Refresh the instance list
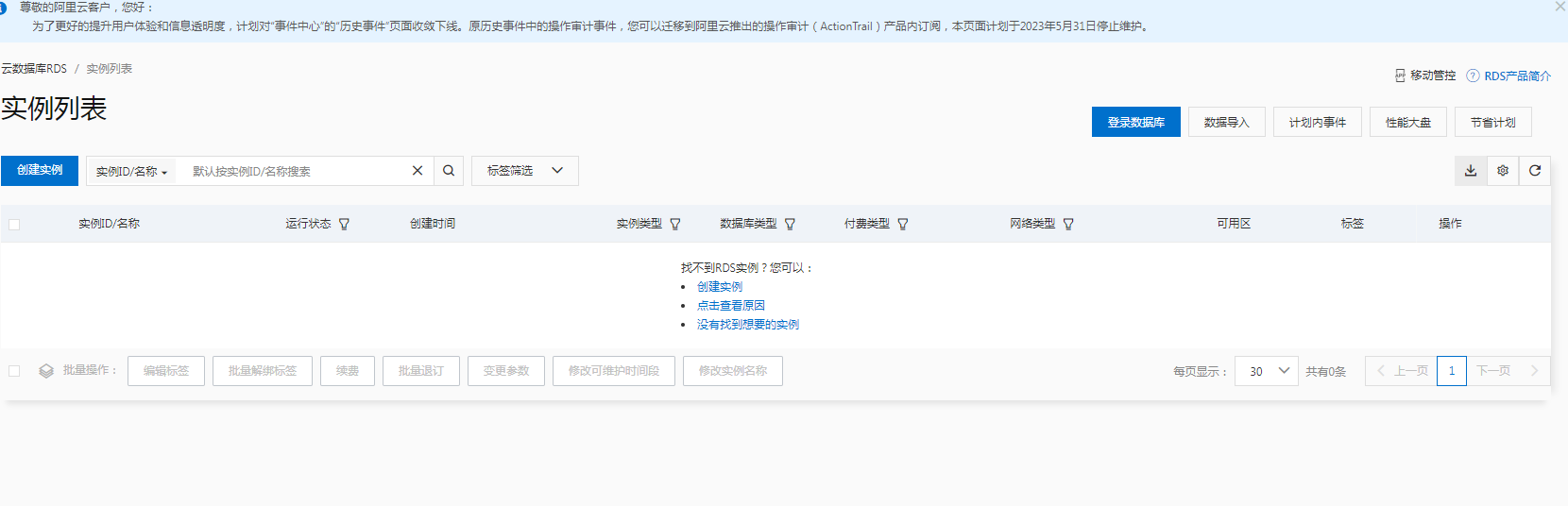 click(x=1535, y=171)
